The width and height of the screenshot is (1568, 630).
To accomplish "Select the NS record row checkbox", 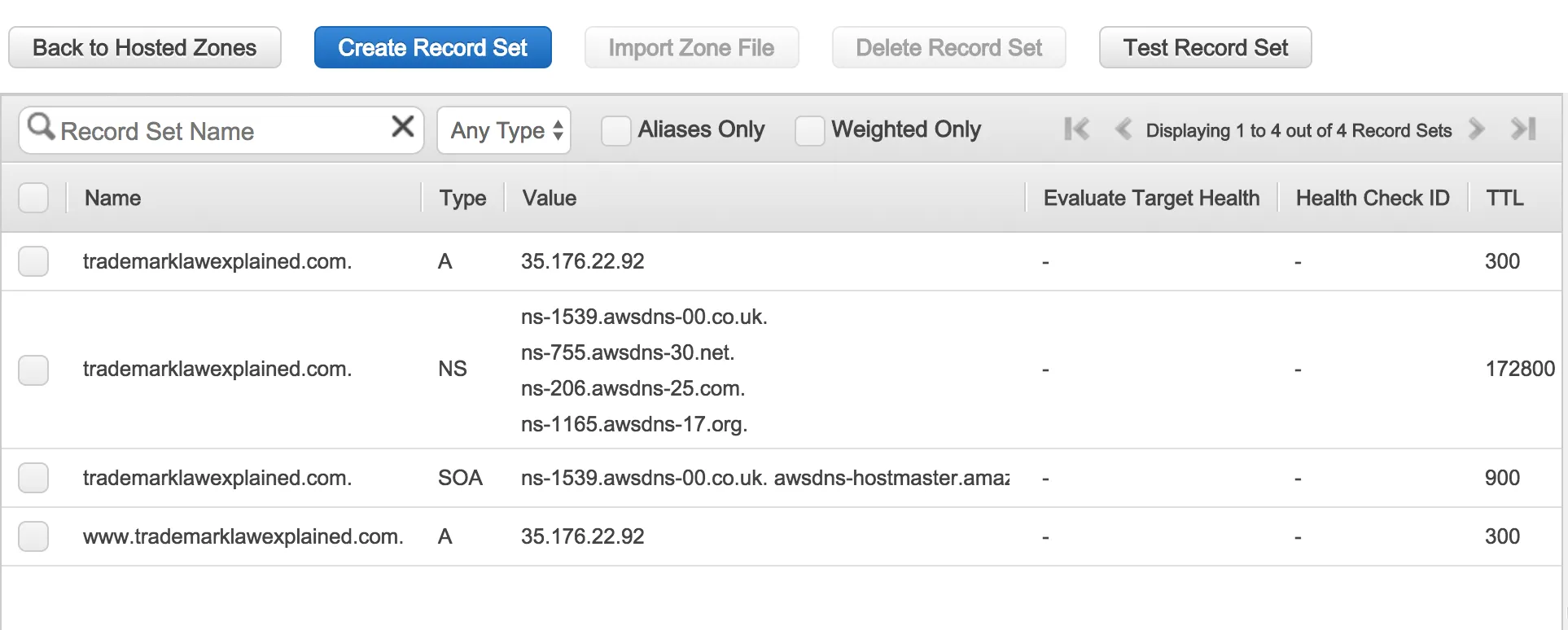I will (x=33, y=370).
